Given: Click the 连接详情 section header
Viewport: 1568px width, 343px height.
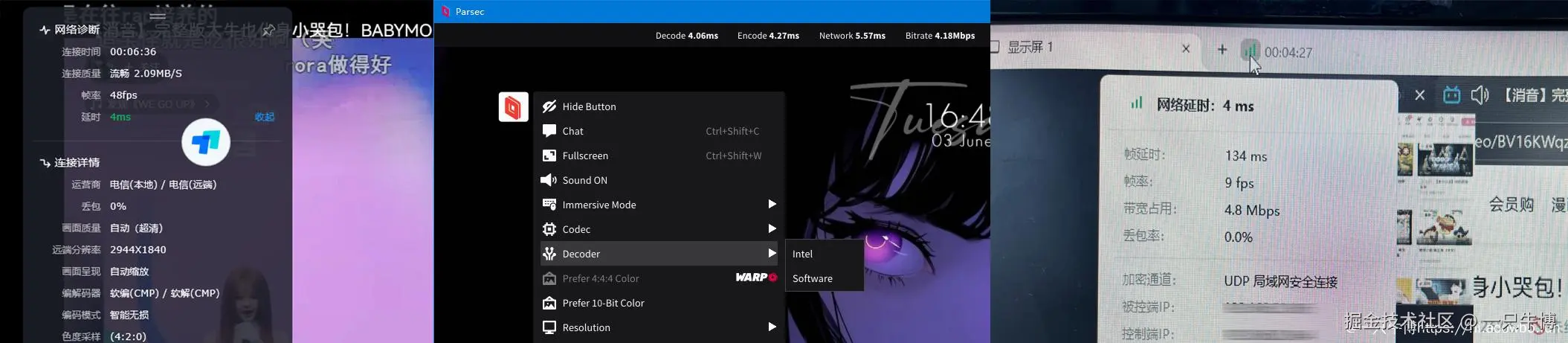Looking at the screenshot, I should 69,162.
